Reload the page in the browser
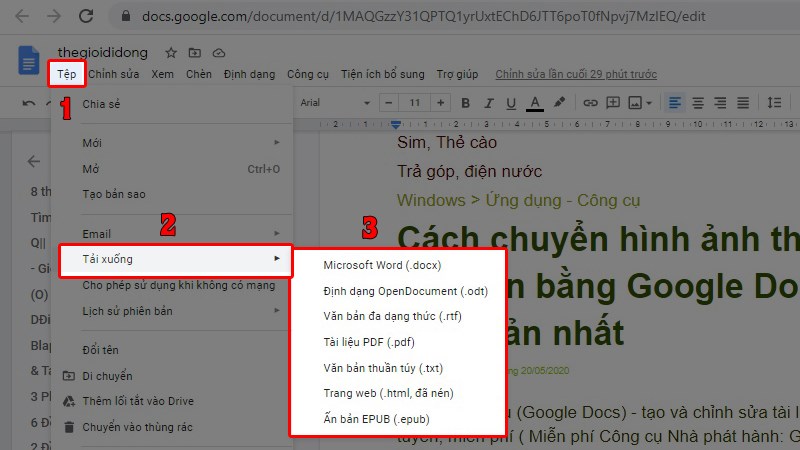The width and height of the screenshot is (800, 450). coord(86,16)
